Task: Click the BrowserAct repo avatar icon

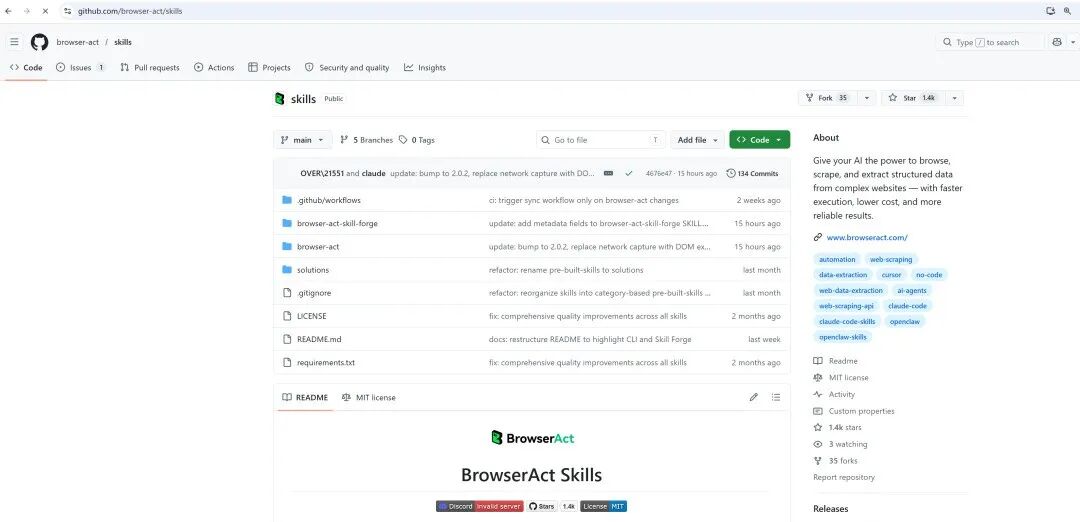Action: click(x=280, y=98)
